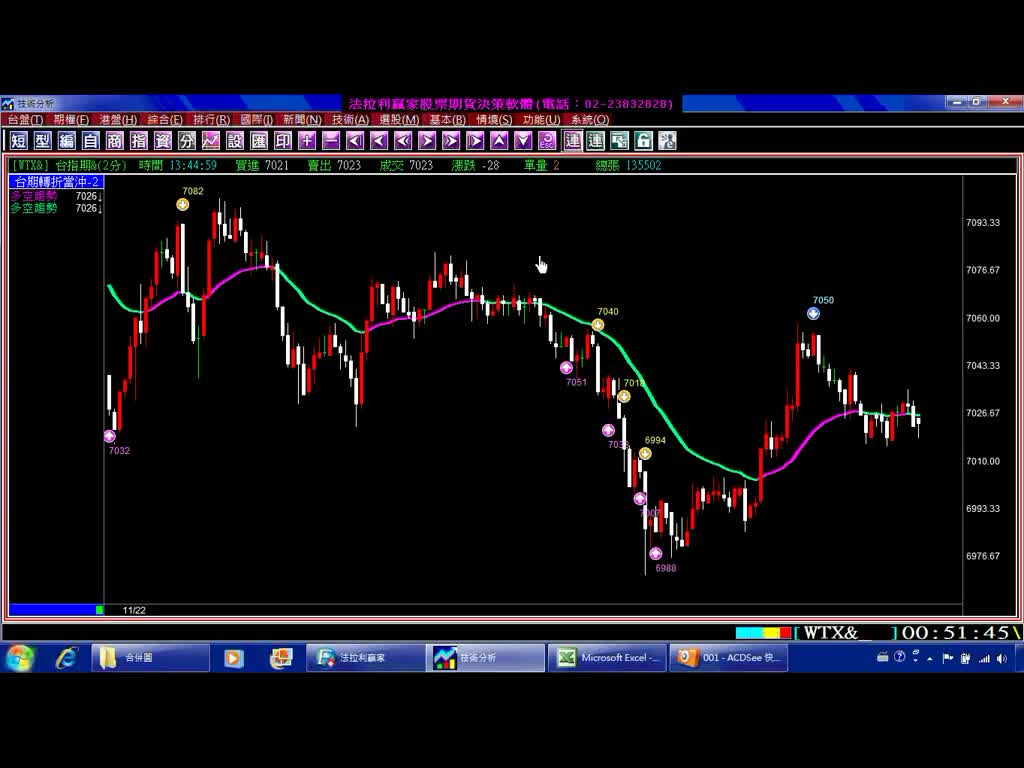Open the 國際(I) menu
This screenshot has width=1024, height=768.
[257, 120]
